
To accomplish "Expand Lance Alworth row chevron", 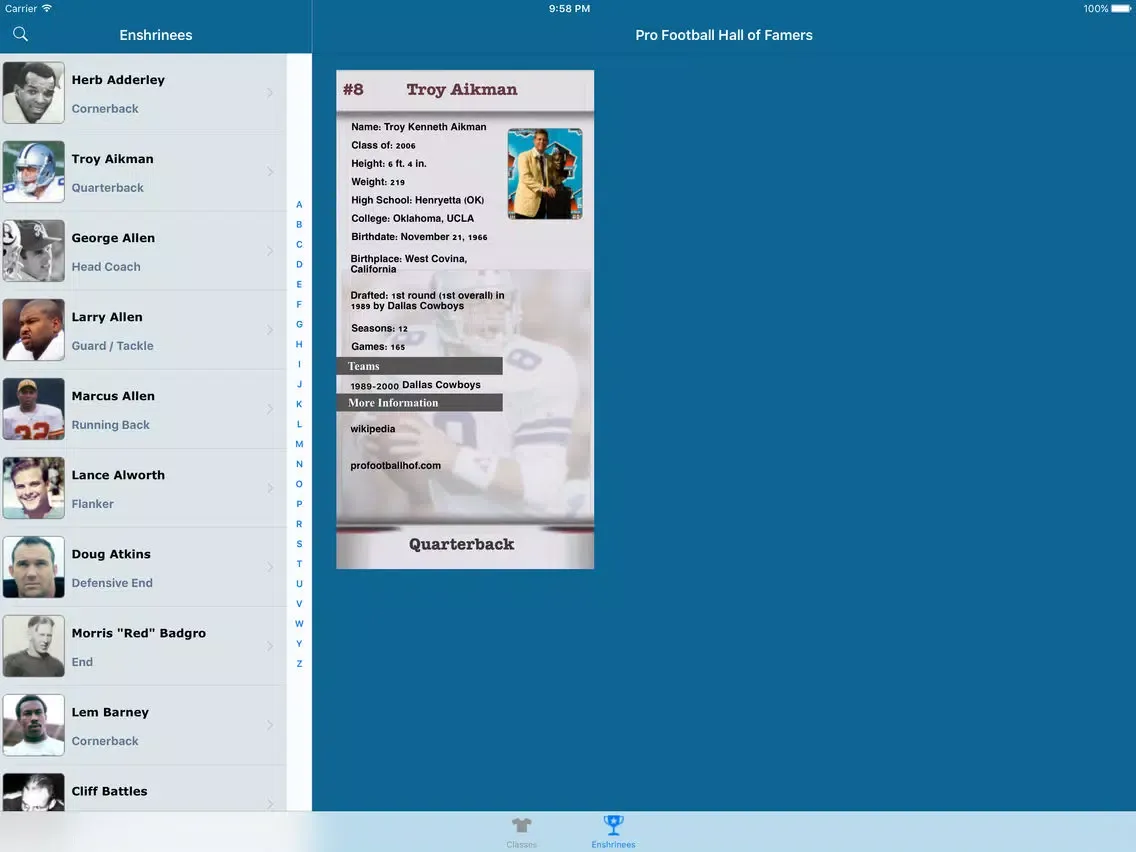I will tap(270, 488).
